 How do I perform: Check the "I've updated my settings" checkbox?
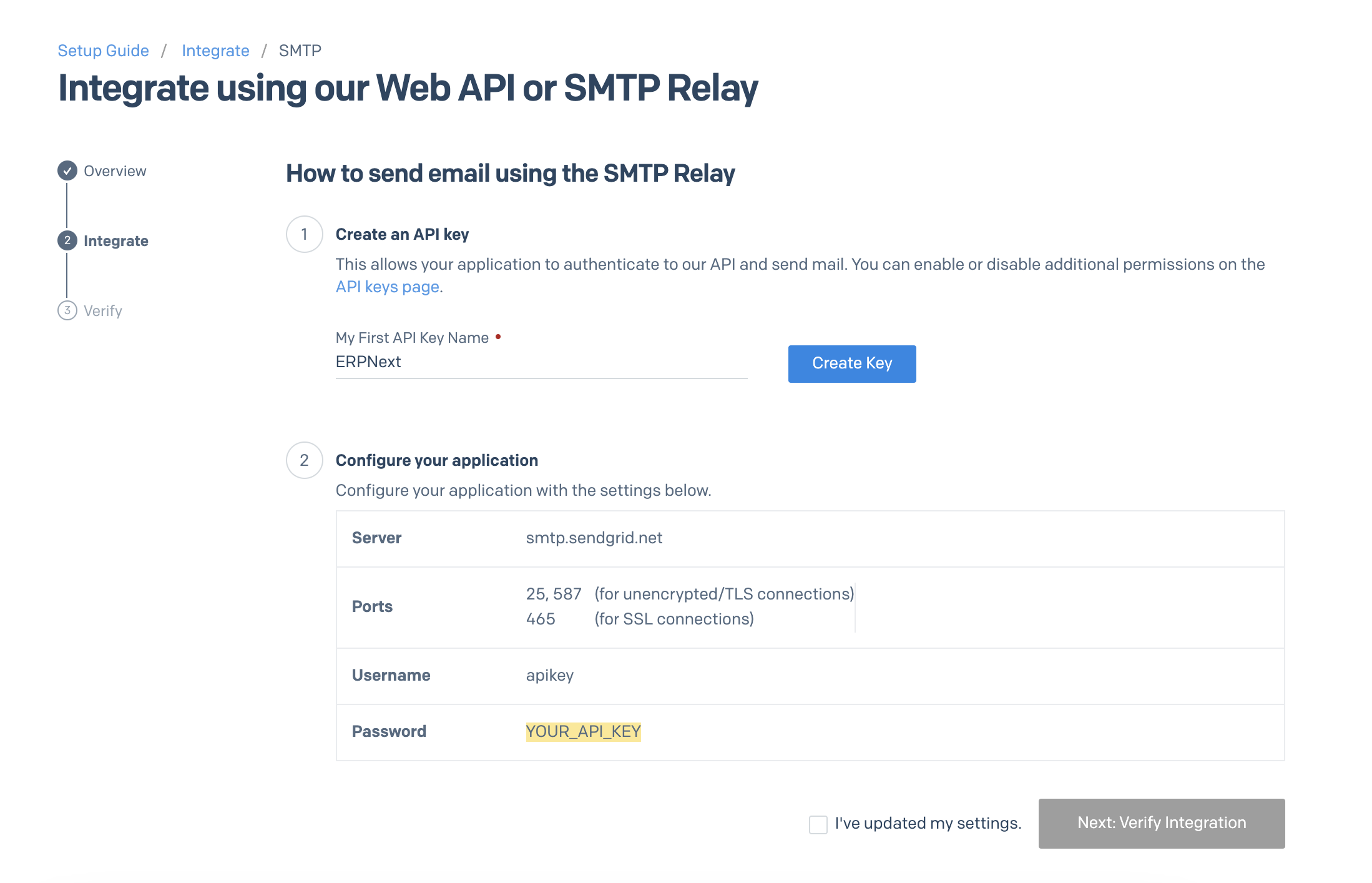[x=818, y=824]
